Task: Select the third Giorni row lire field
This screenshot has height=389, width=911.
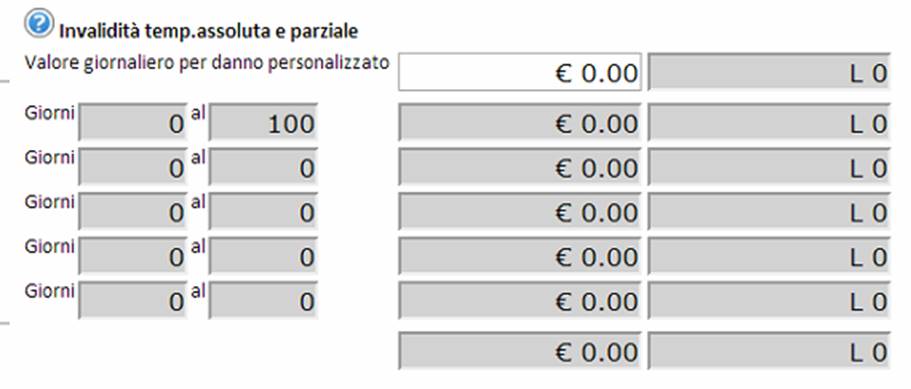Action: pyautogui.click(x=769, y=212)
